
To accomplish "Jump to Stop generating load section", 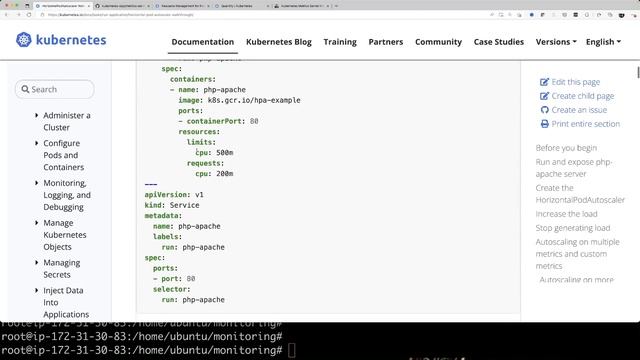I will pyautogui.click(x=573, y=228).
